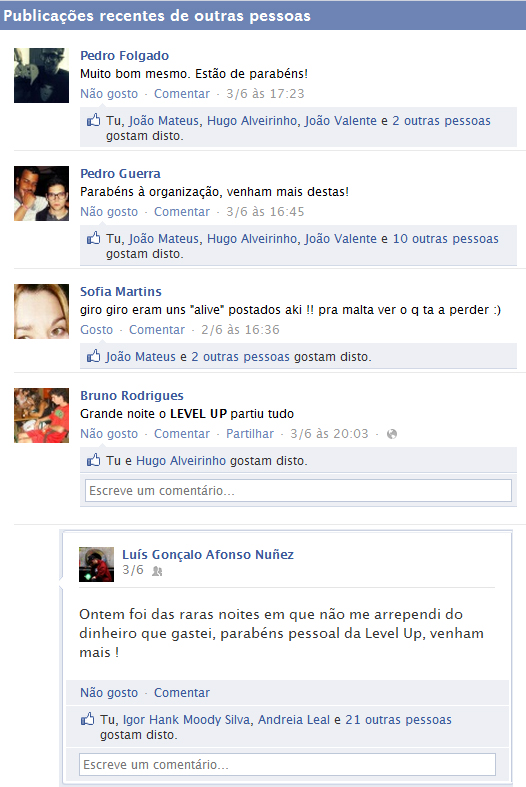Focus comment box under Luís Gonçalo's post

[287, 764]
